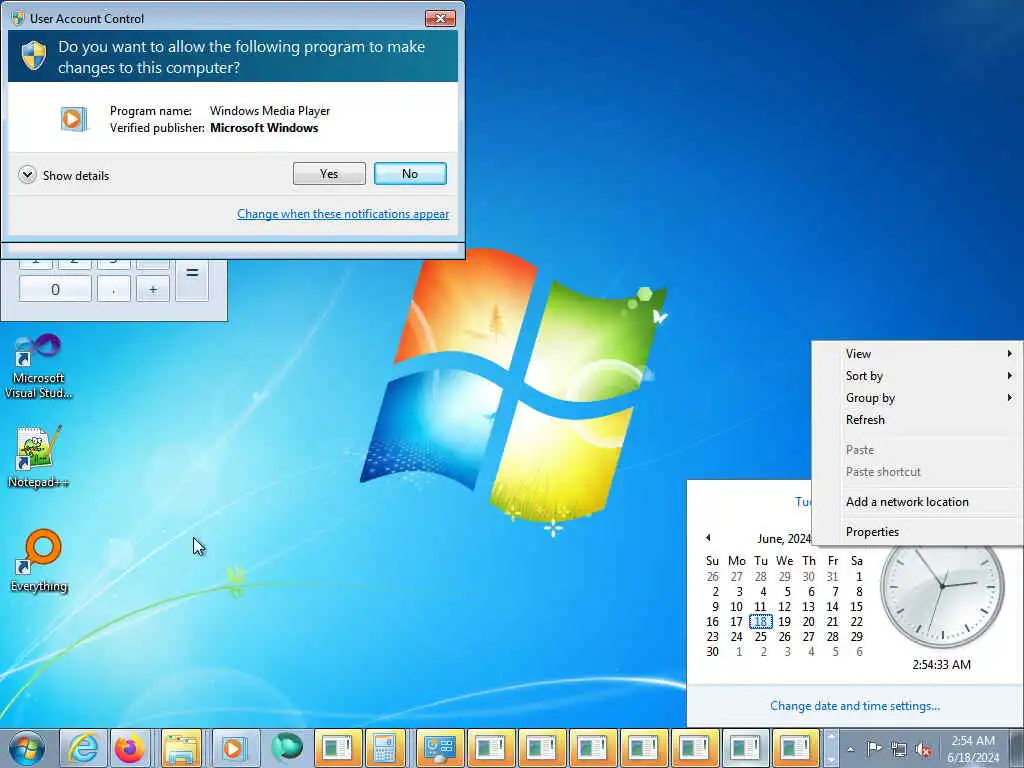Click the plus key in Calculator
1024x768 pixels.
click(153, 289)
